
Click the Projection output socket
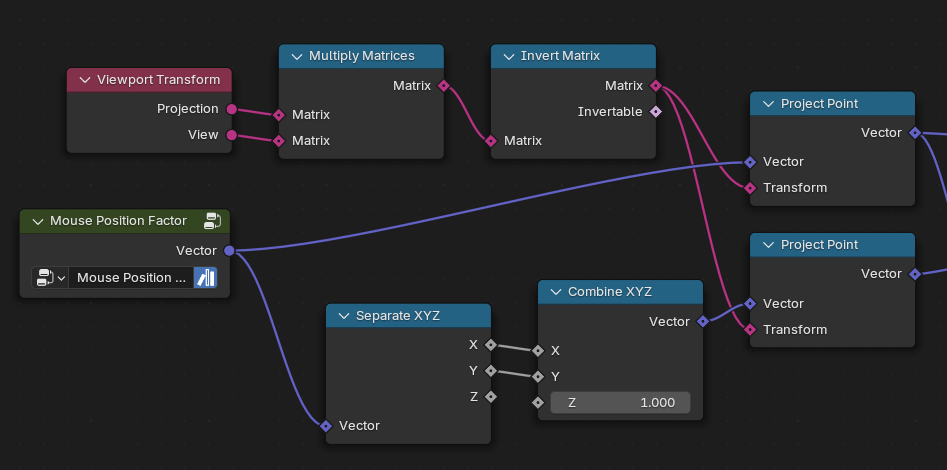231,109
